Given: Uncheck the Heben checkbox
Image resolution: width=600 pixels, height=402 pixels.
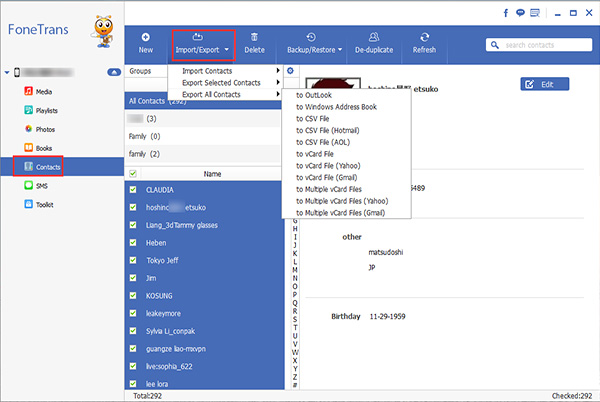Looking at the screenshot, I should click(x=133, y=243).
